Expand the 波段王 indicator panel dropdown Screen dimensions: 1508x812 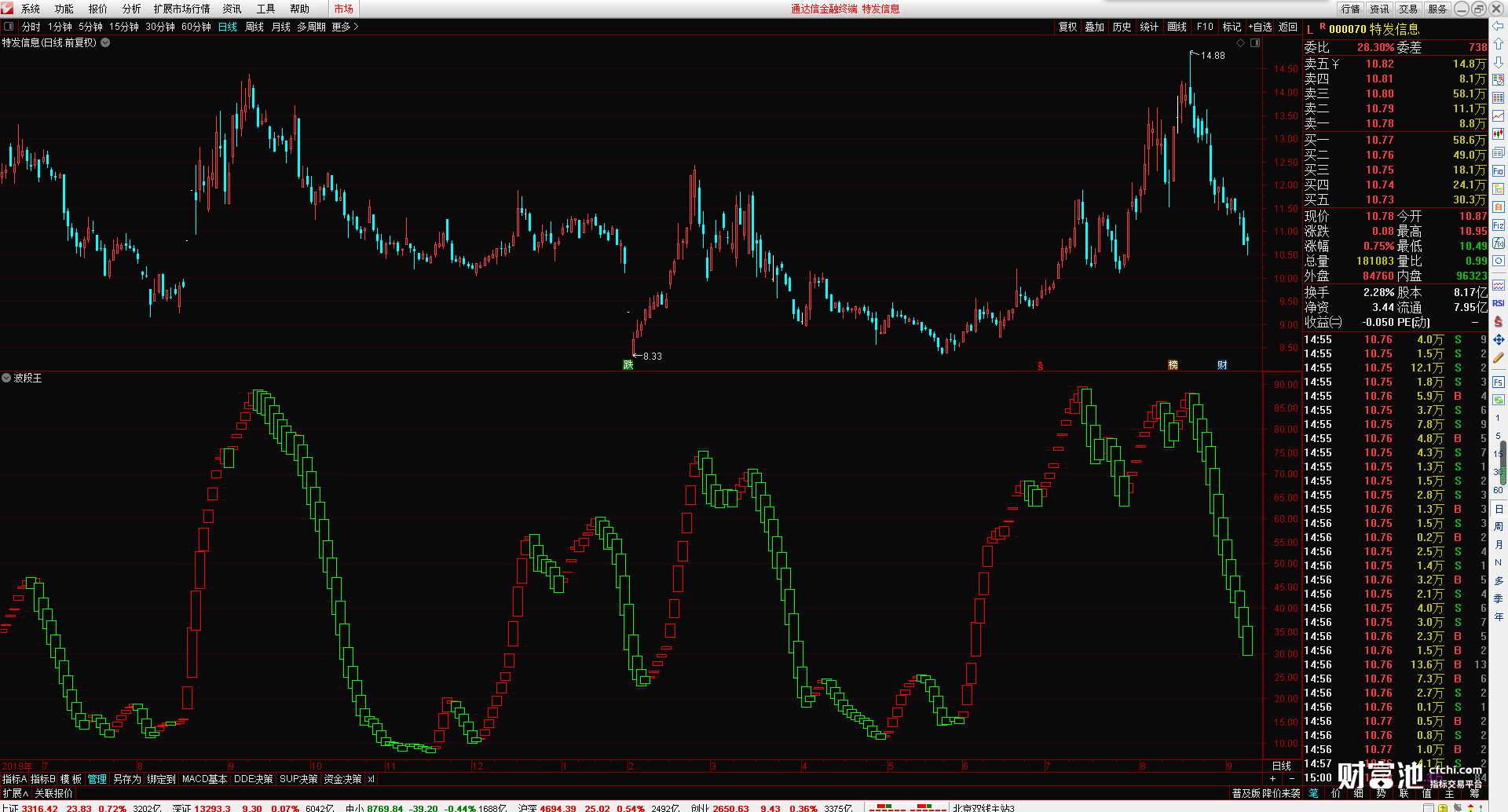6,378
